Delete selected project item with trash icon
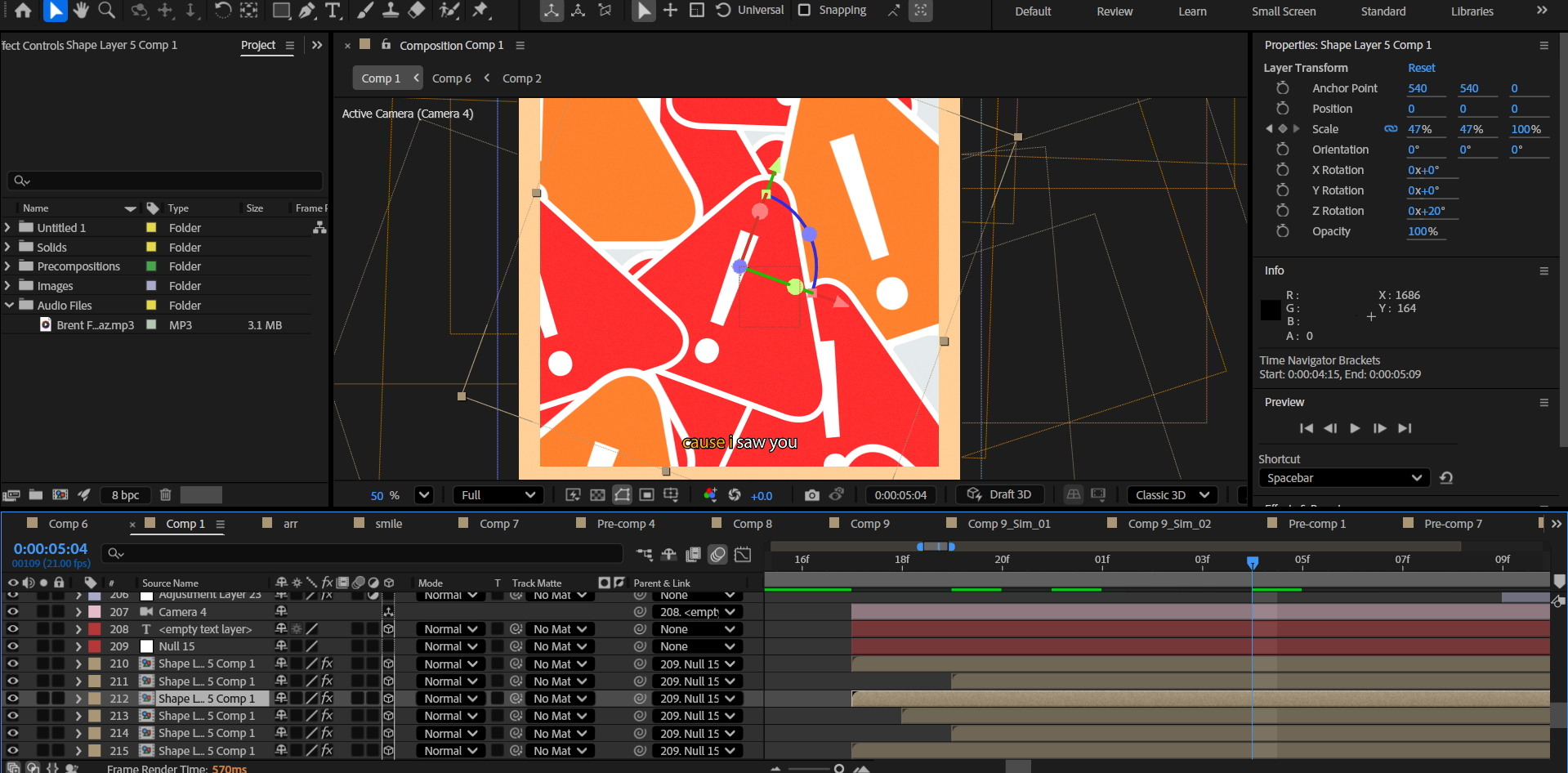This screenshot has width=1568, height=773. pyautogui.click(x=165, y=494)
